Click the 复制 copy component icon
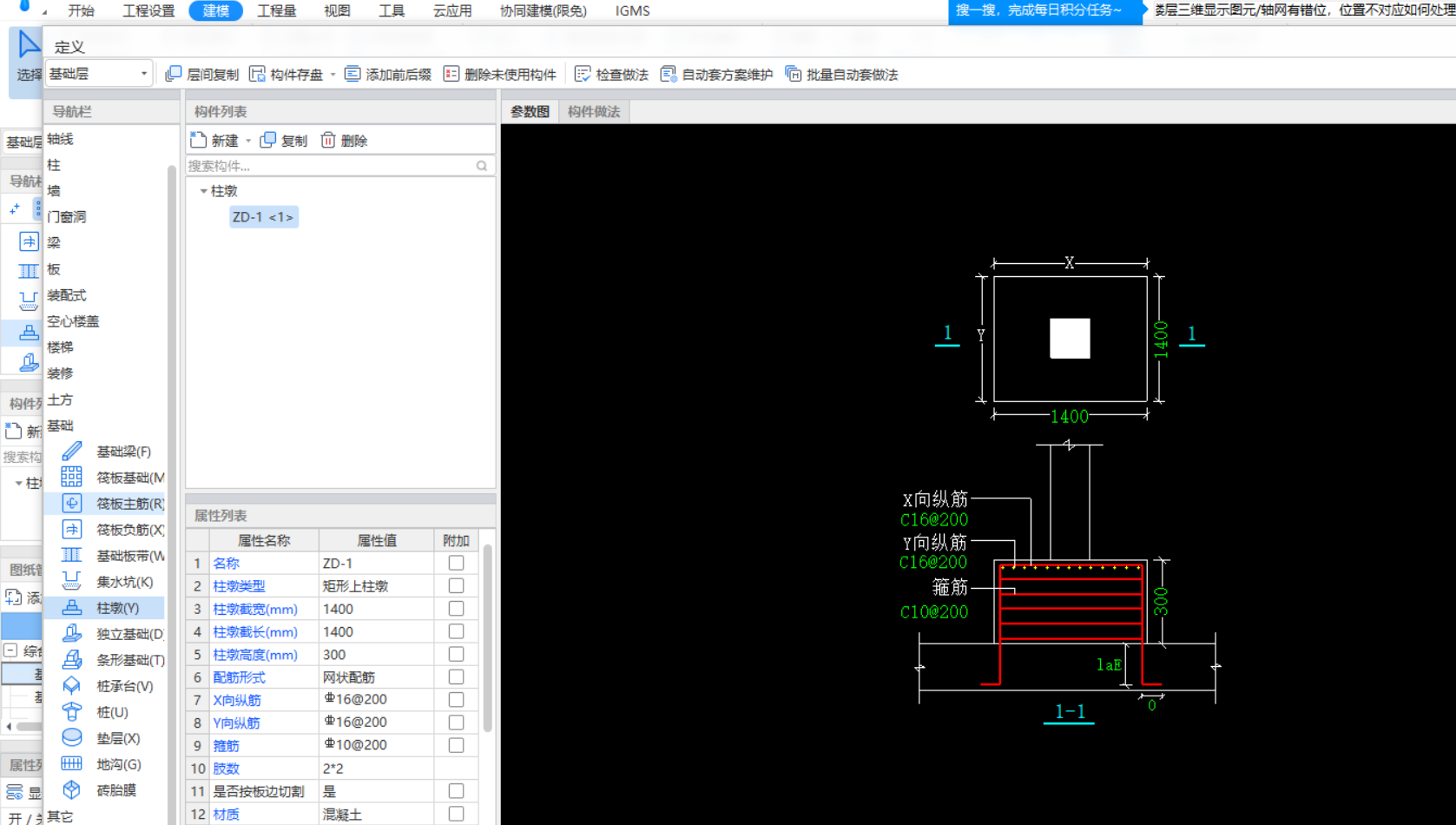Viewport: 1456px width, 825px height. point(268,140)
